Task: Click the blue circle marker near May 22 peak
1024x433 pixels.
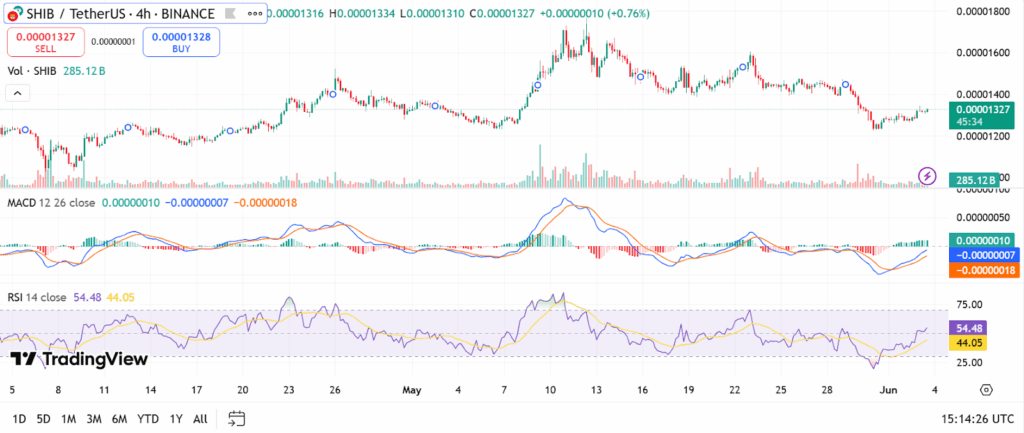Action: 743,67
